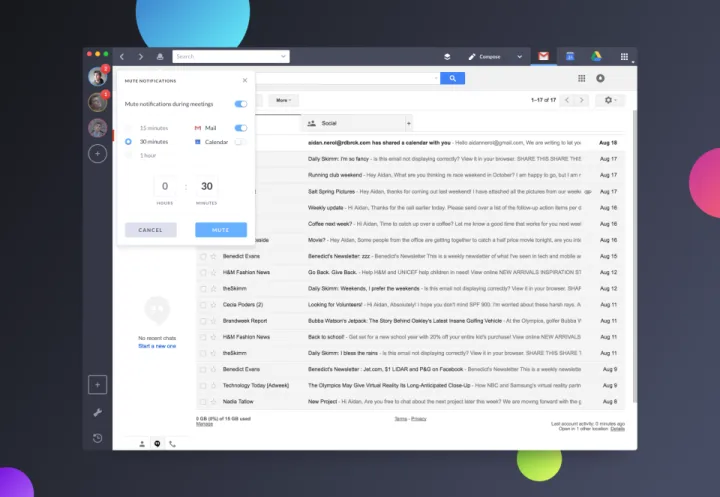Add a new account with the circle plus
The image size is (720, 497).
click(97, 154)
